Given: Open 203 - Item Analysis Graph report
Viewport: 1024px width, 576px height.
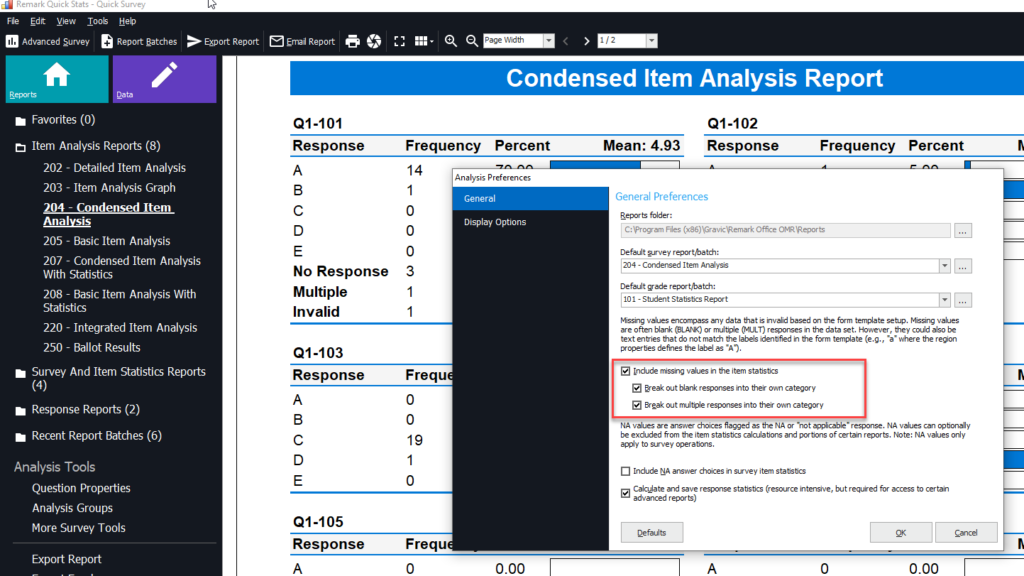Looking at the screenshot, I should [x=109, y=187].
